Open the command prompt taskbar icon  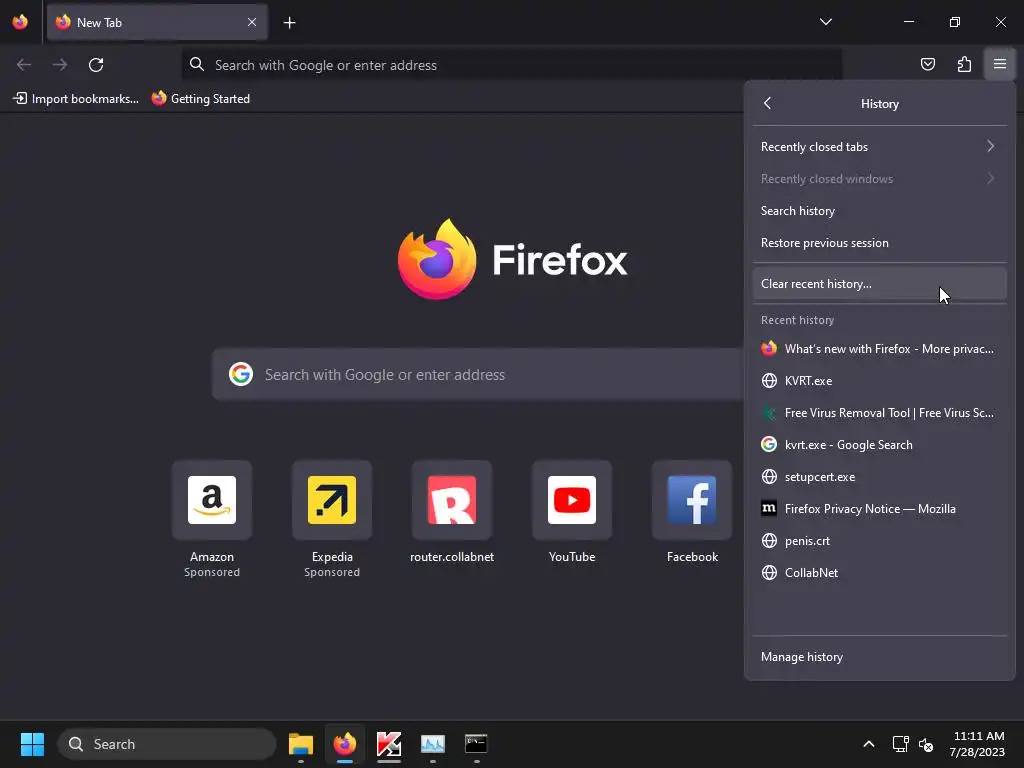pyautogui.click(x=476, y=744)
